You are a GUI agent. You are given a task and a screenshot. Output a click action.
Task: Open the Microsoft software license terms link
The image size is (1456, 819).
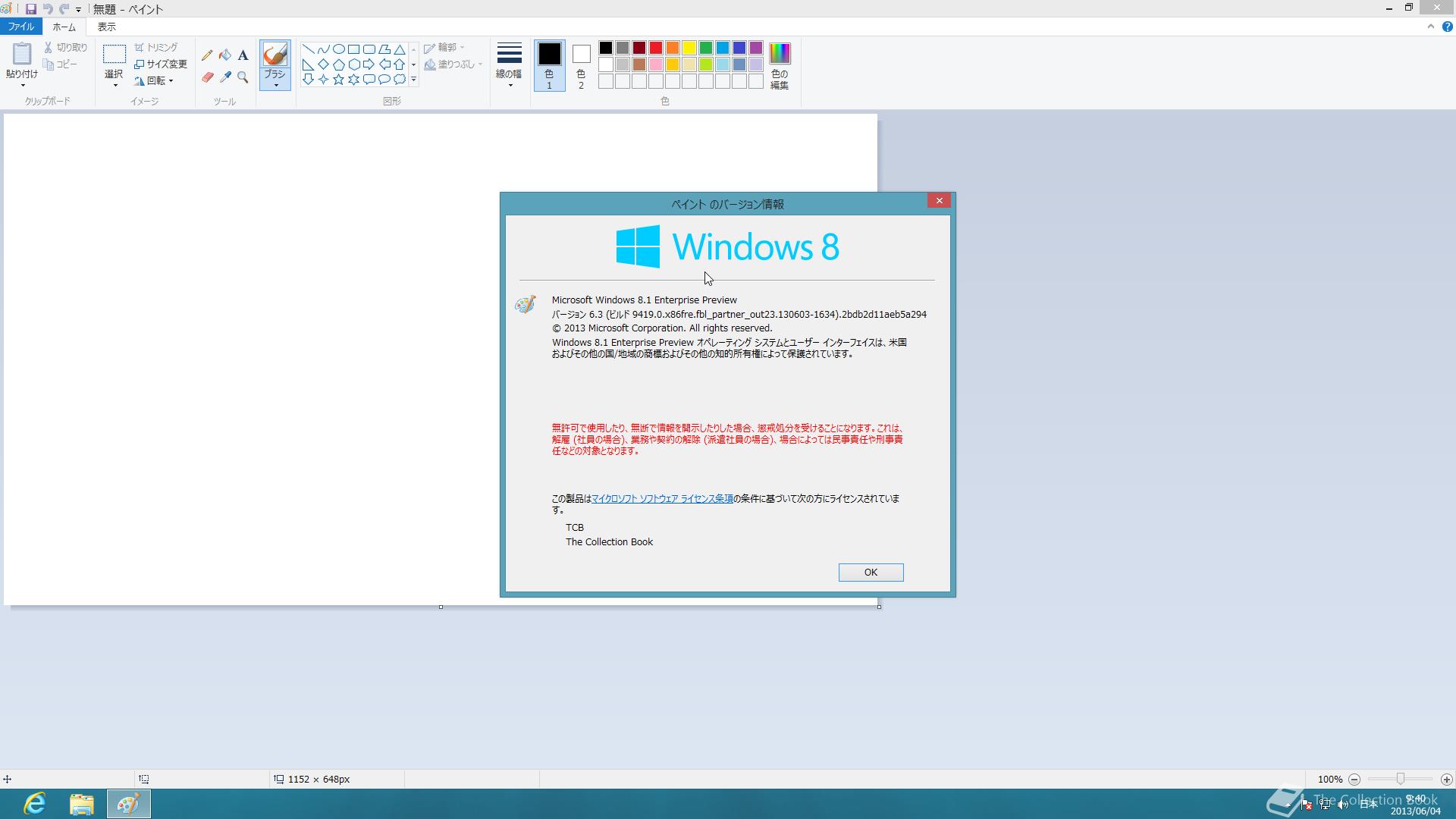[x=662, y=498]
